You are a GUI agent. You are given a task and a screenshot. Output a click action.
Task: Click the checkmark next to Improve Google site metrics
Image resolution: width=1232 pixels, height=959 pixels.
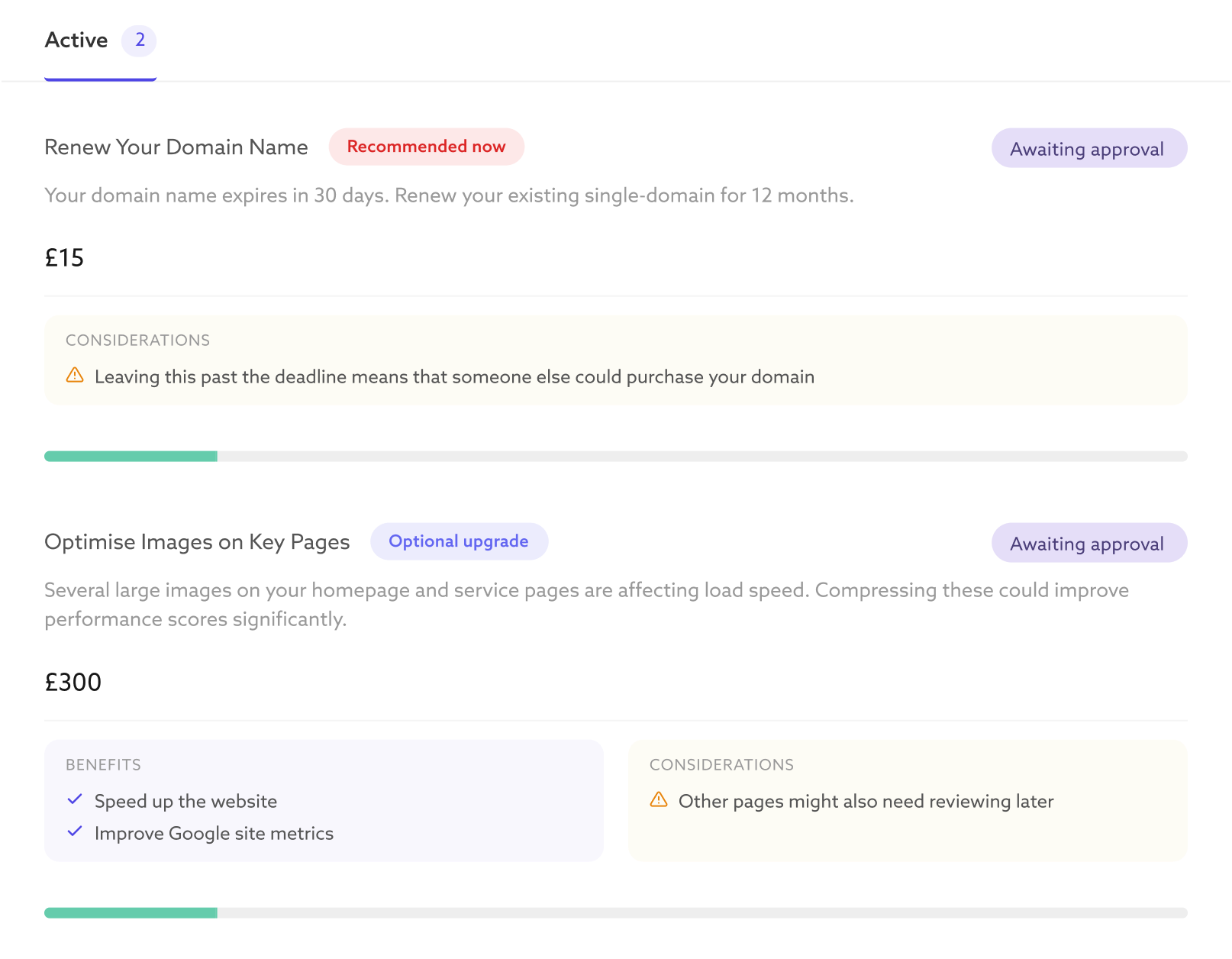click(75, 831)
